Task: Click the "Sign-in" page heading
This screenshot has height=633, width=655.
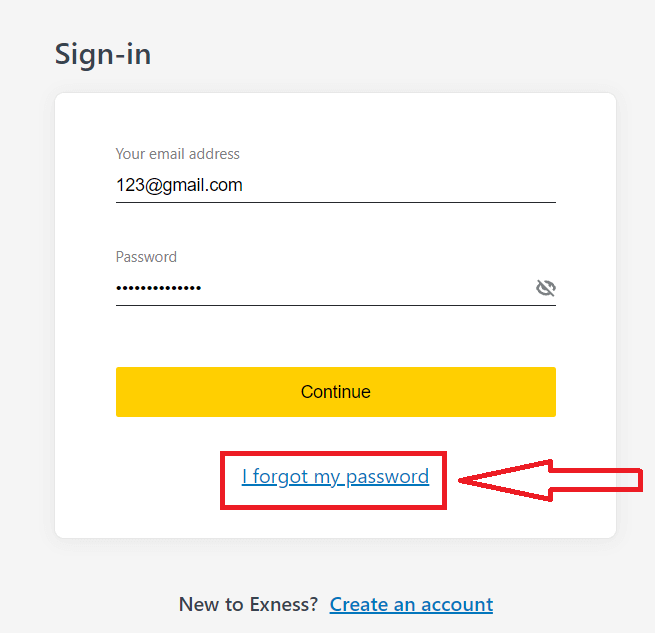Action: click(x=103, y=53)
